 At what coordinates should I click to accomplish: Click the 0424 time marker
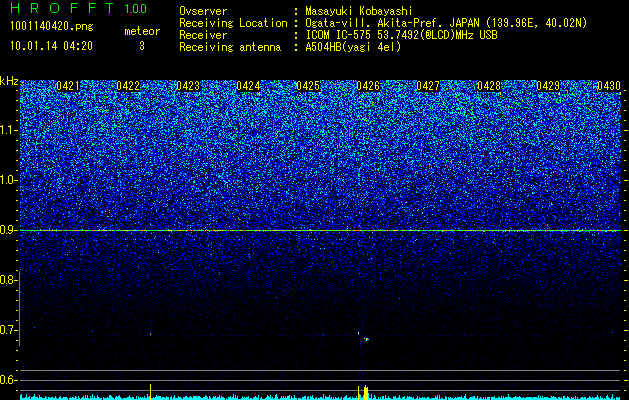coord(248,86)
